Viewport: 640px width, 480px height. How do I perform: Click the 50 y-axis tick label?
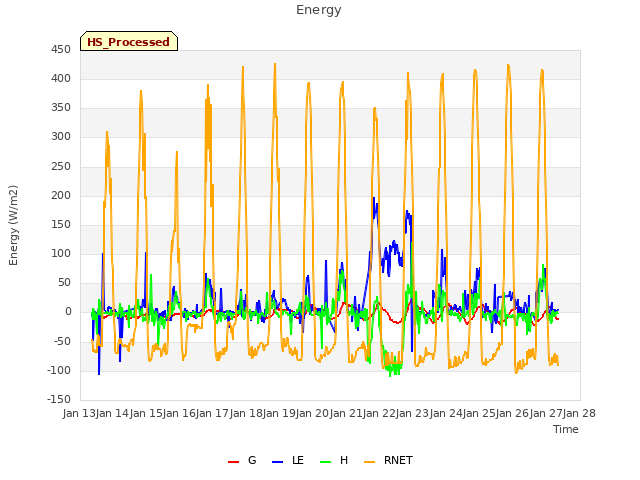pyautogui.click(x=64, y=282)
